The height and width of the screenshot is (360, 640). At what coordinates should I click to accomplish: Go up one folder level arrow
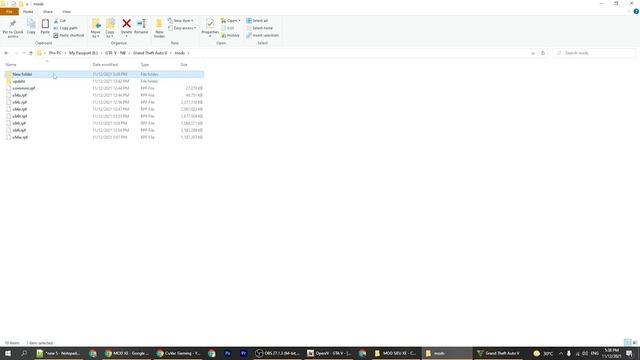[31, 53]
